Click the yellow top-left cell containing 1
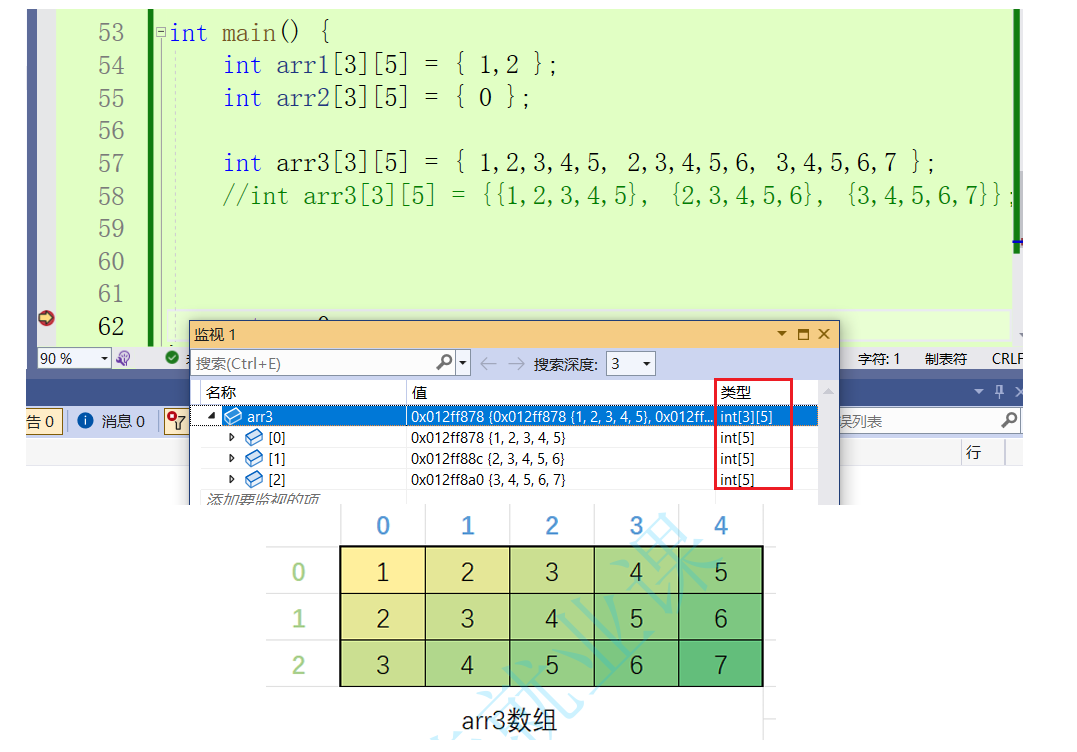 point(383,571)
